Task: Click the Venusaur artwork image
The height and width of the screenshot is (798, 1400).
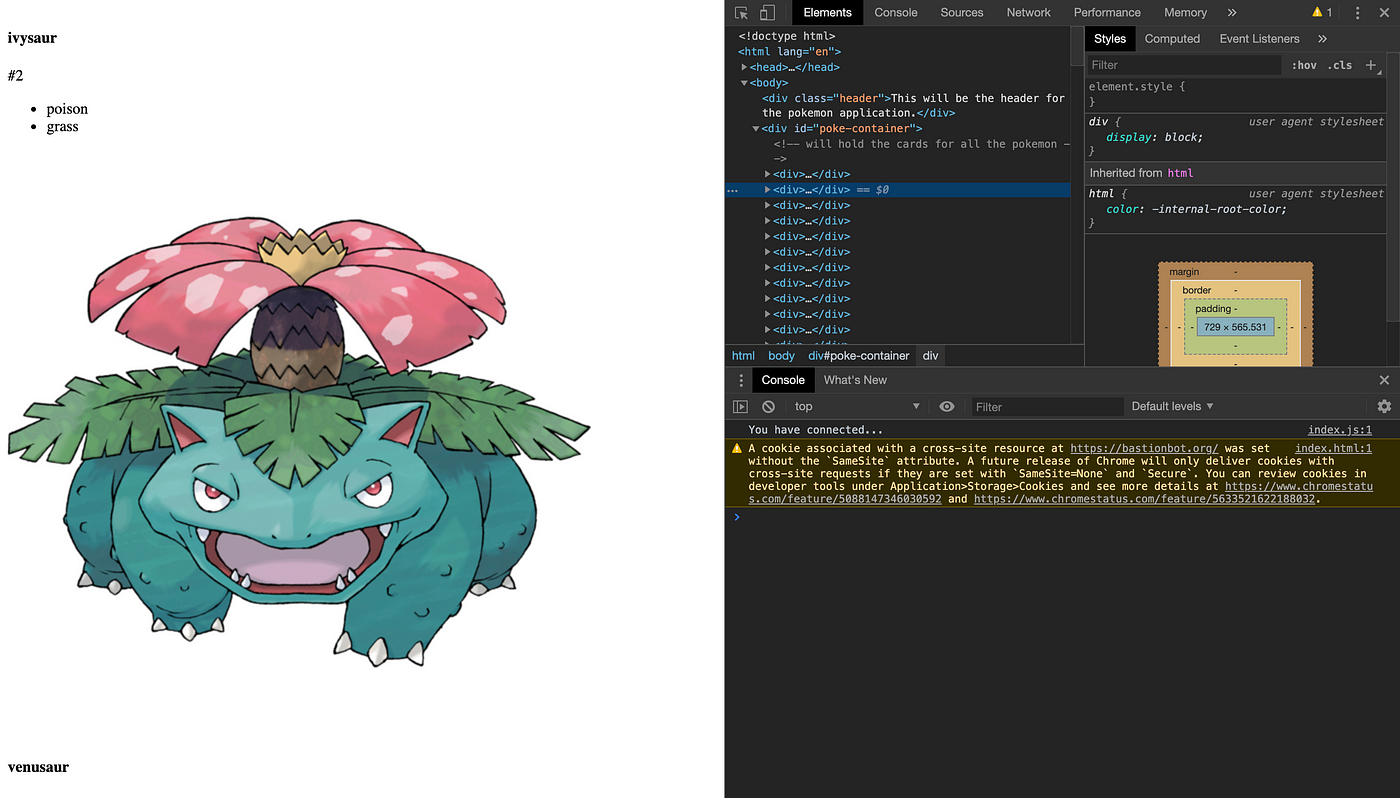Action: tap(299, 442)
